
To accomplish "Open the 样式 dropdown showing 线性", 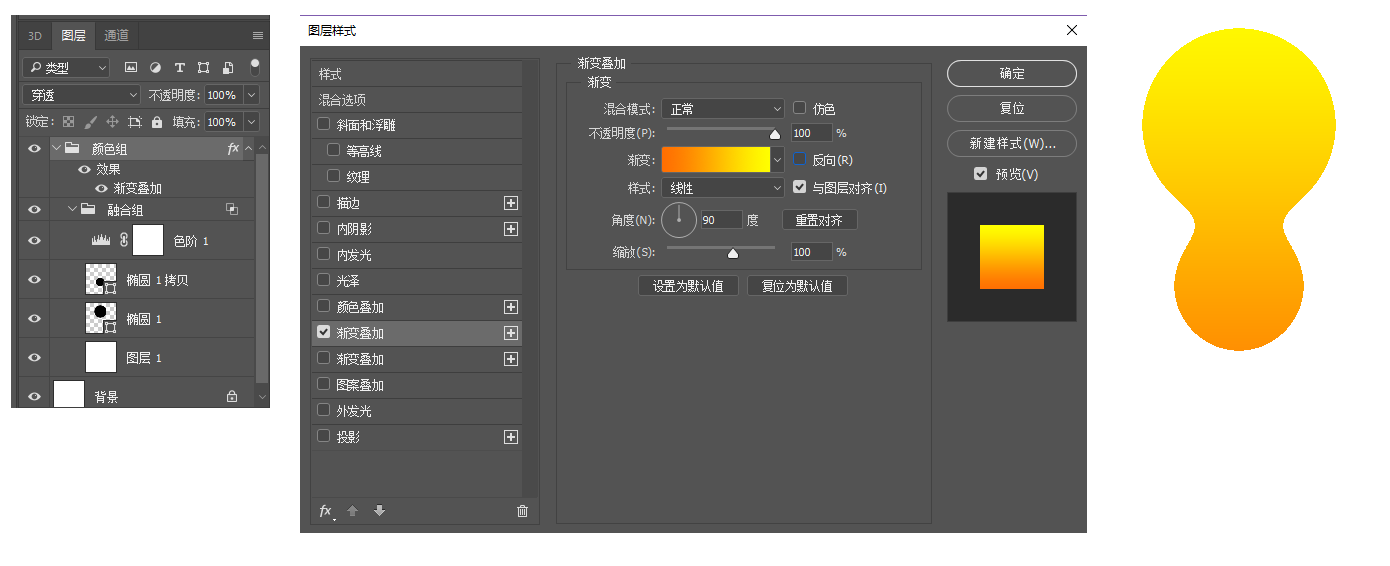I will (x=723, y=188).
